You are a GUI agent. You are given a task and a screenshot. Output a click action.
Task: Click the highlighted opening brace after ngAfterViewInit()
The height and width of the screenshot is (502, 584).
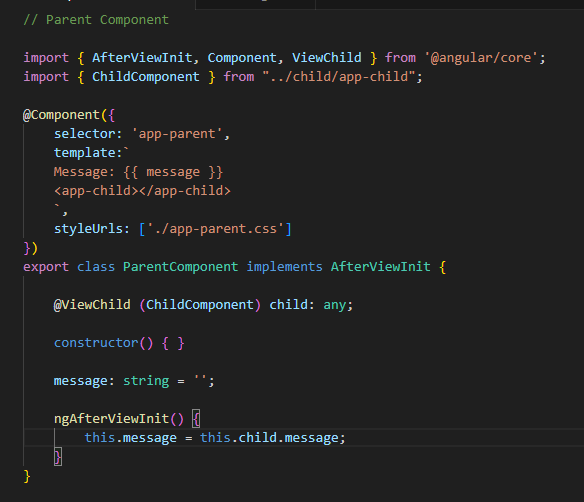[x=196, y=419]
